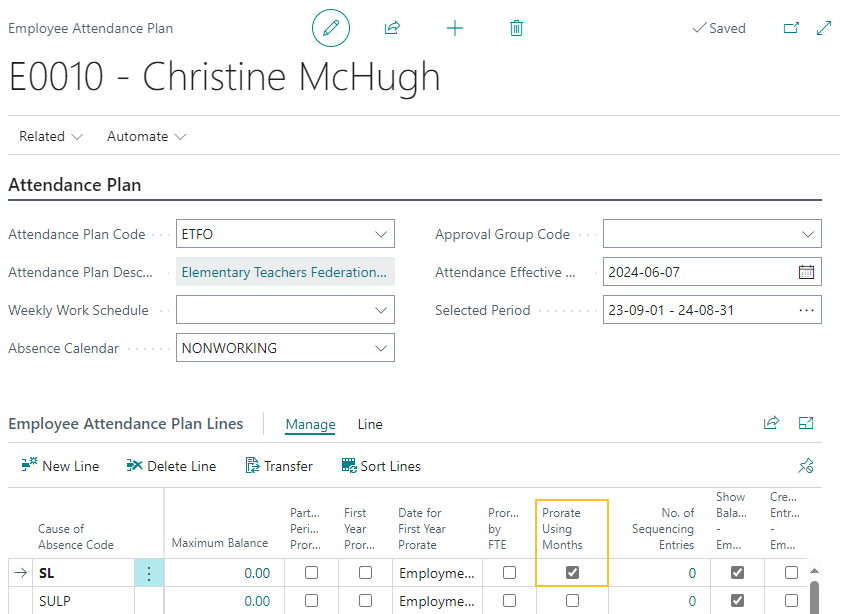Uncheck Prorate Using Months for SL line
848x614 pixels.
point(571,572)
